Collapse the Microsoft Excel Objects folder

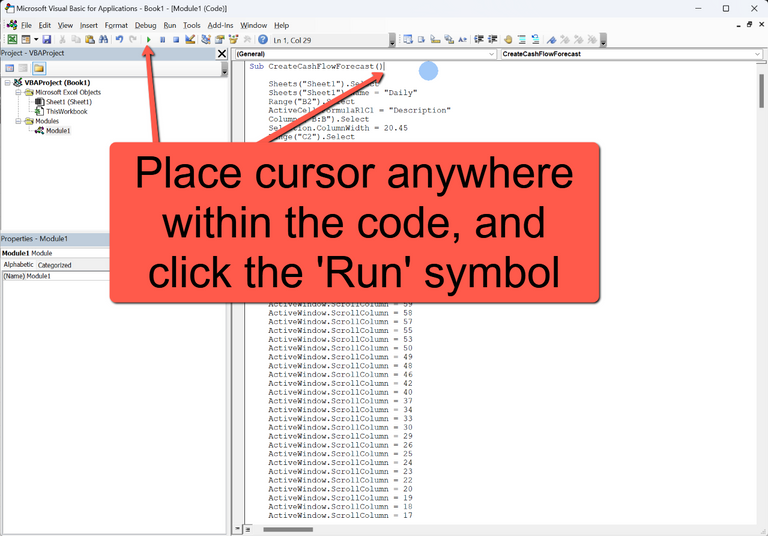click(19, 92)
